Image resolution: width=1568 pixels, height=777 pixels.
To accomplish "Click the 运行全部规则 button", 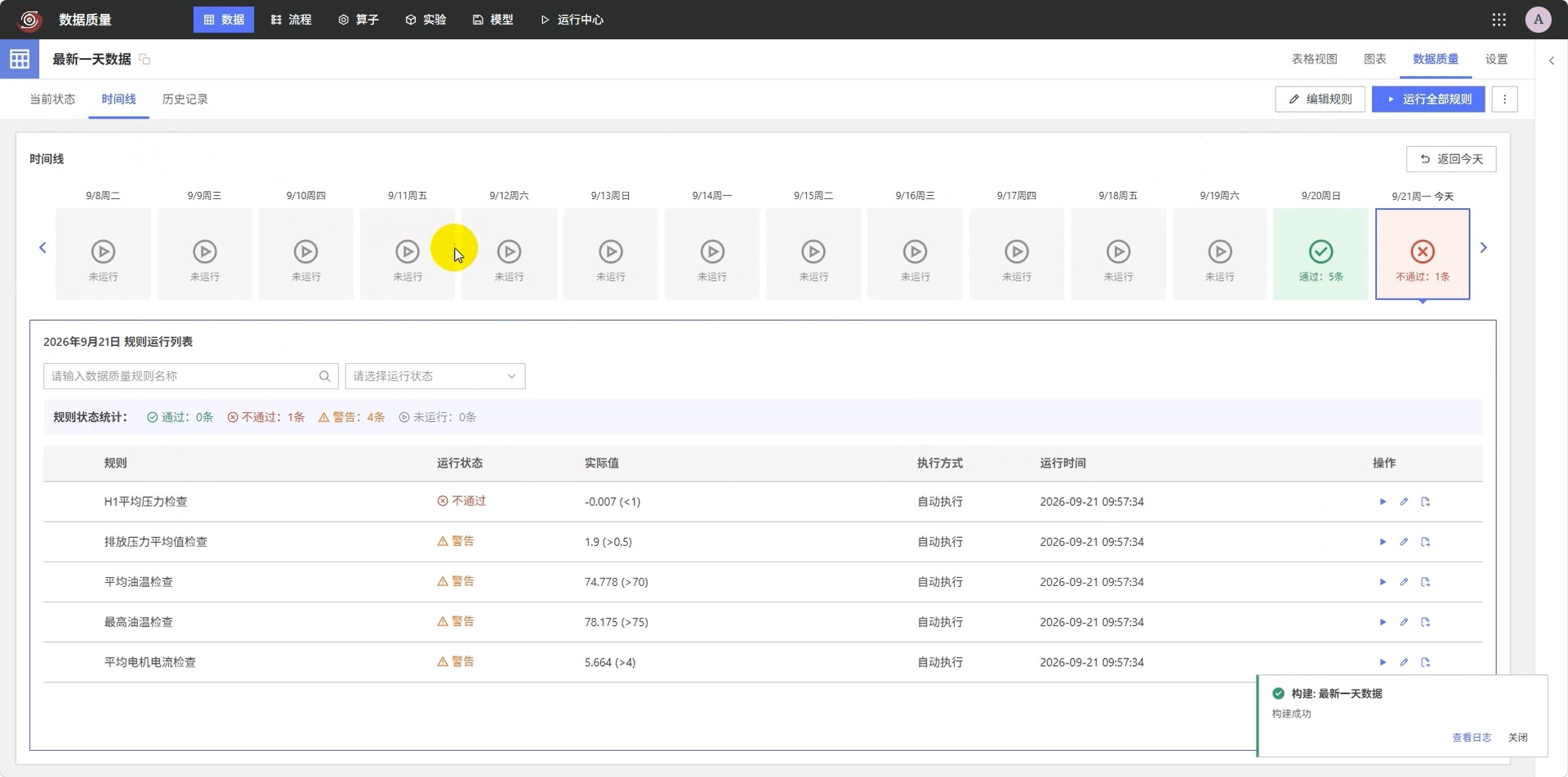I will 1428,100.
